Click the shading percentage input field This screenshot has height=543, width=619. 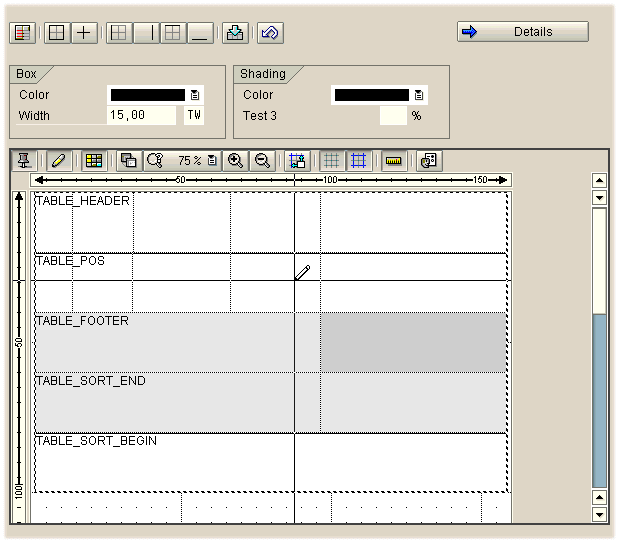[x=393, y=116]
